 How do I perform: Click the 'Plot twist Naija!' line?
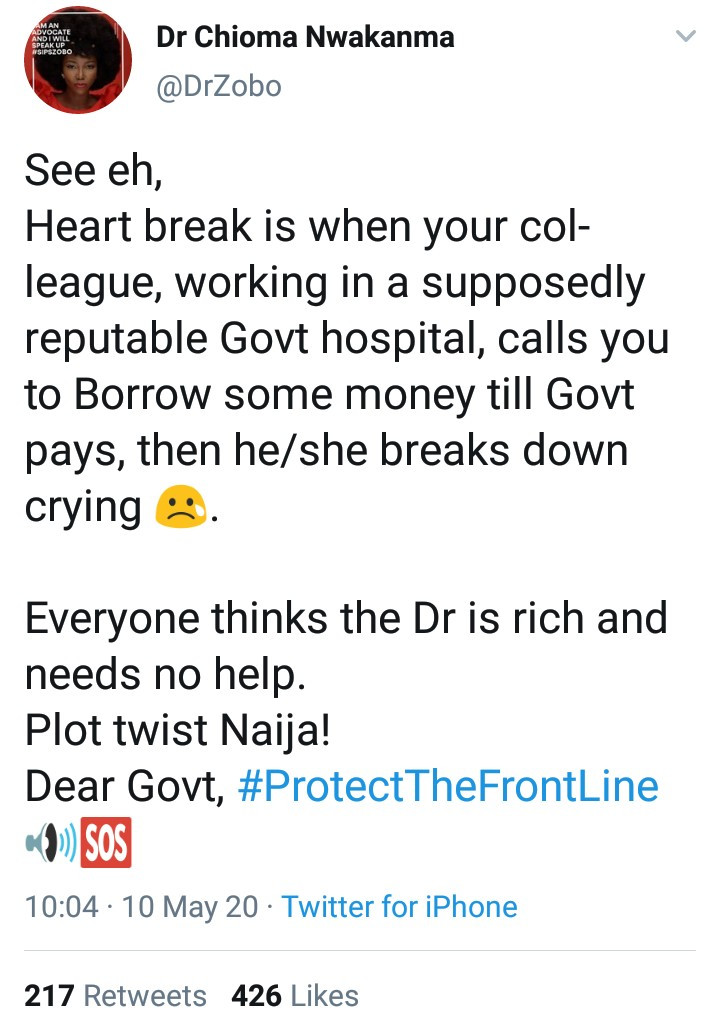178,730
